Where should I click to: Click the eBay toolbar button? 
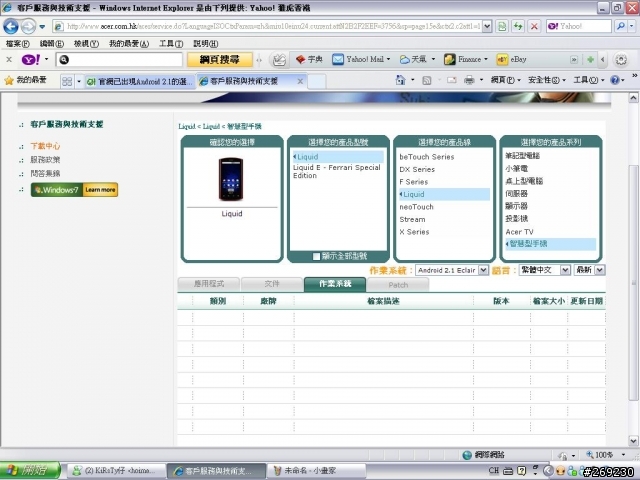(x=511, y=60)
